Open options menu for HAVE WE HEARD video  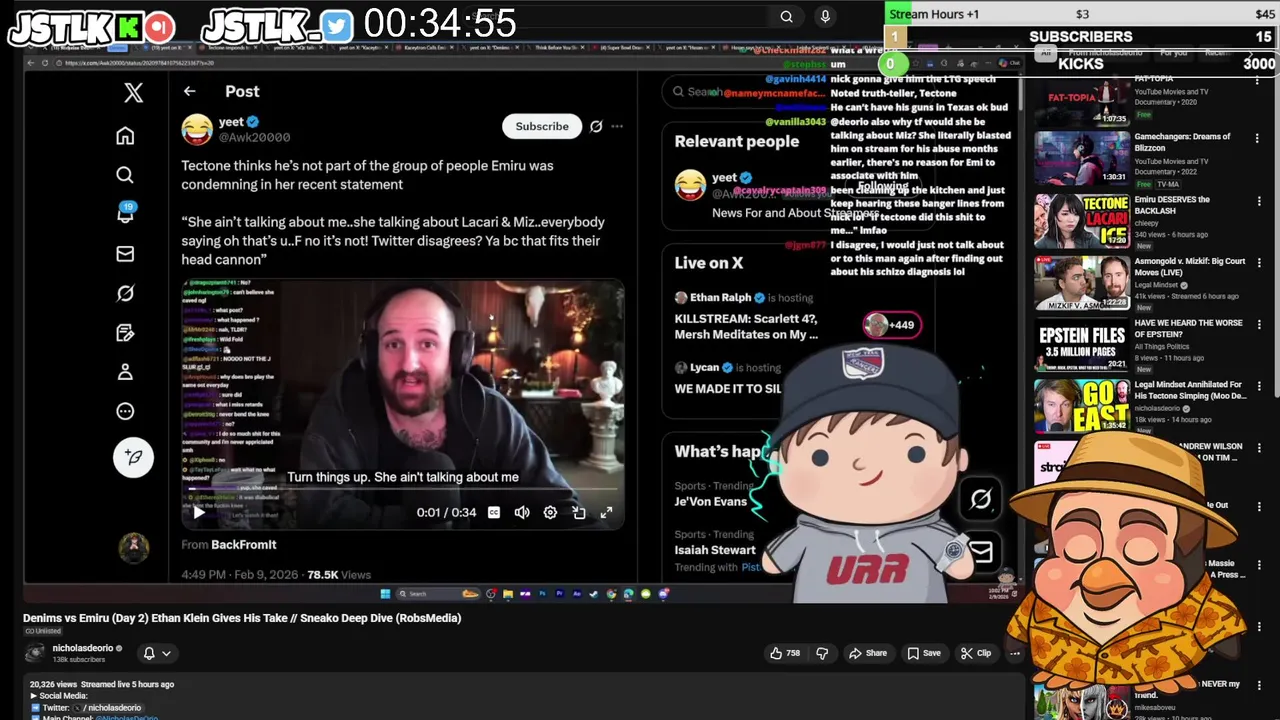point(1258,324)
